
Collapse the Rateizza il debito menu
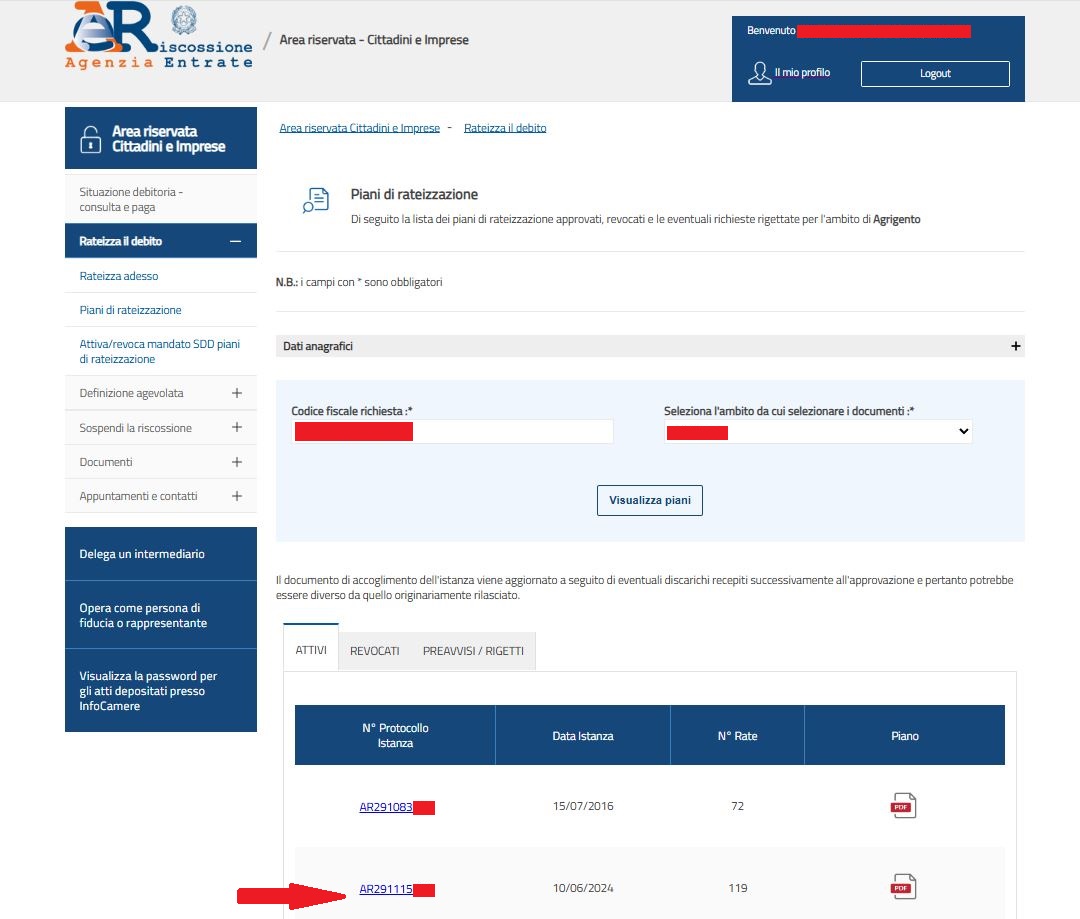click(236, 241)
